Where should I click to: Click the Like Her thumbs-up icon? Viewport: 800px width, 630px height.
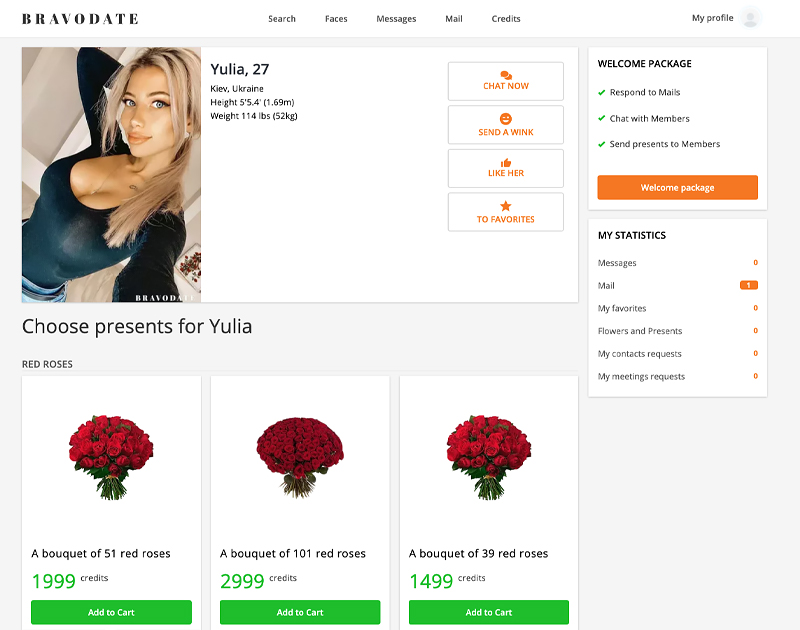(506, 163)
